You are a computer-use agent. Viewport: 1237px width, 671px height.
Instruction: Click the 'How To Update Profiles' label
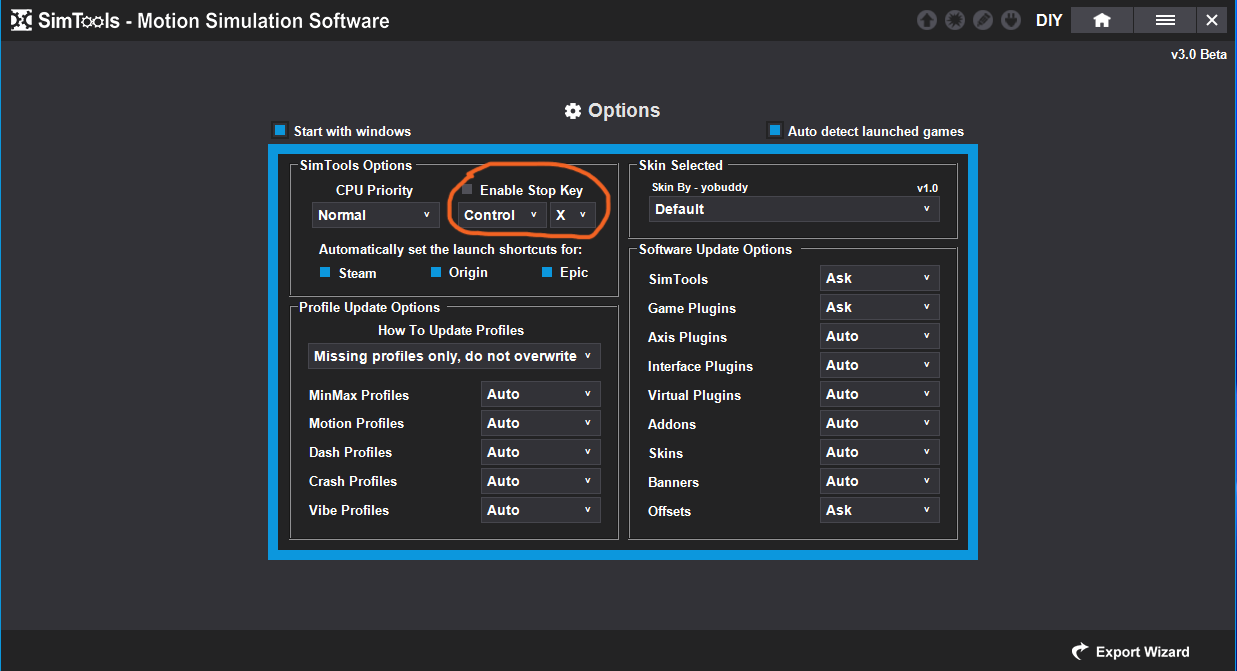click(451, 330)
